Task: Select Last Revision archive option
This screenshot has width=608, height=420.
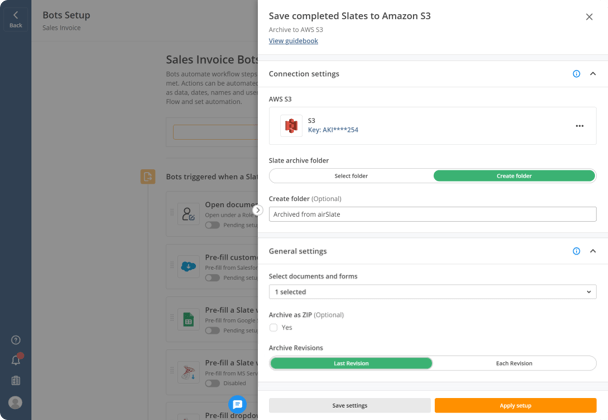Action: [351, 363]
